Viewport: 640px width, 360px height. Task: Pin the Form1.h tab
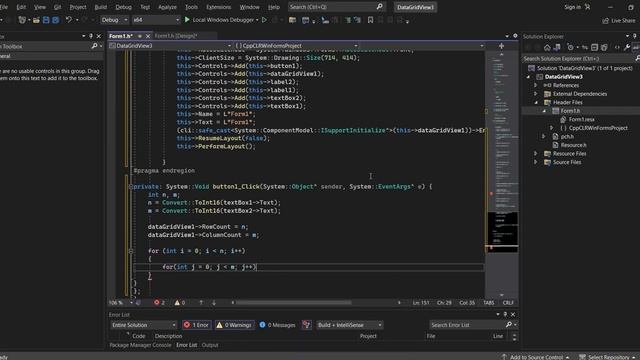tap(140, 36)
